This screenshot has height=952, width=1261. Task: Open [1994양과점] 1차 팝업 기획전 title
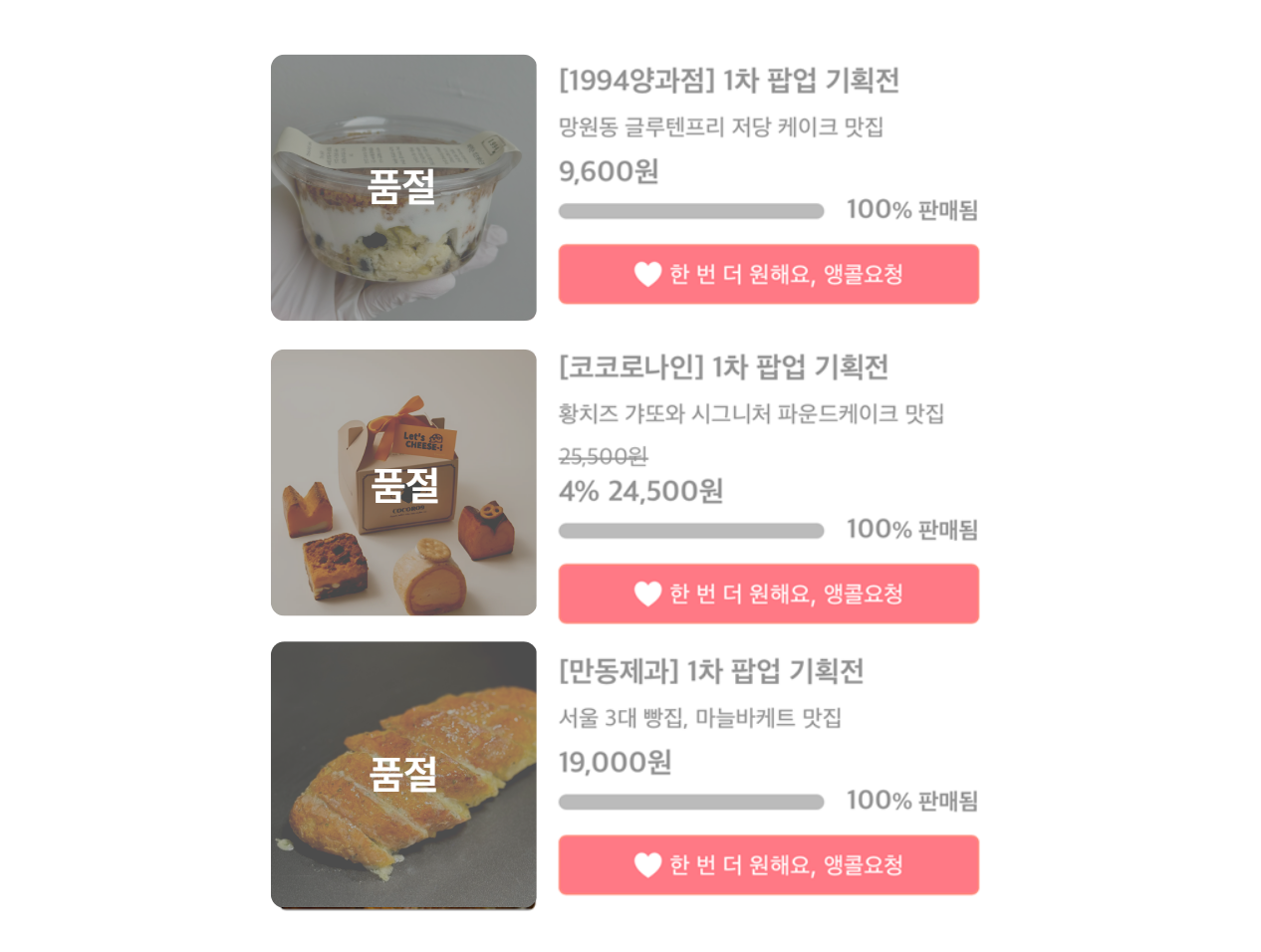(x=728, y=80)
